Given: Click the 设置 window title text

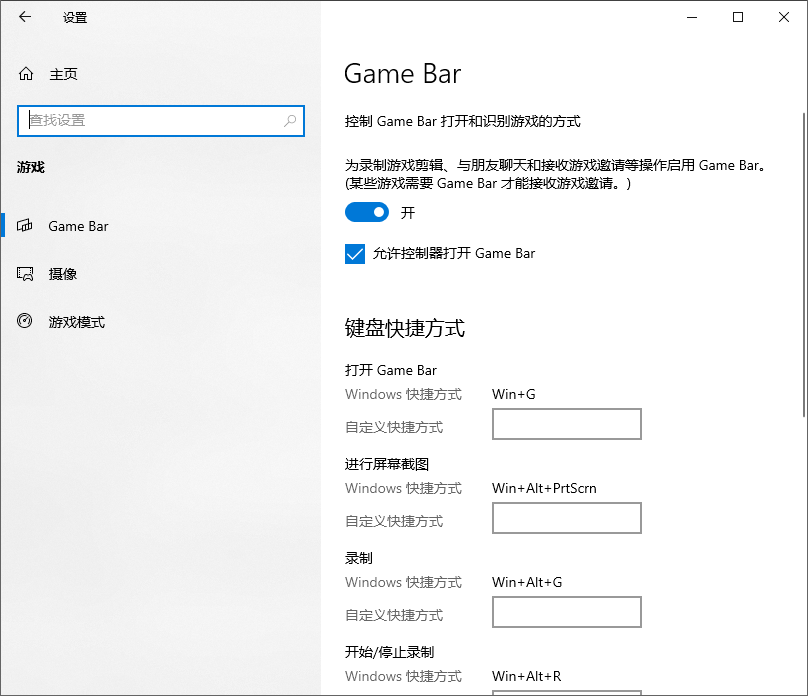Looking at the screenshot, I should click(75, 18).
